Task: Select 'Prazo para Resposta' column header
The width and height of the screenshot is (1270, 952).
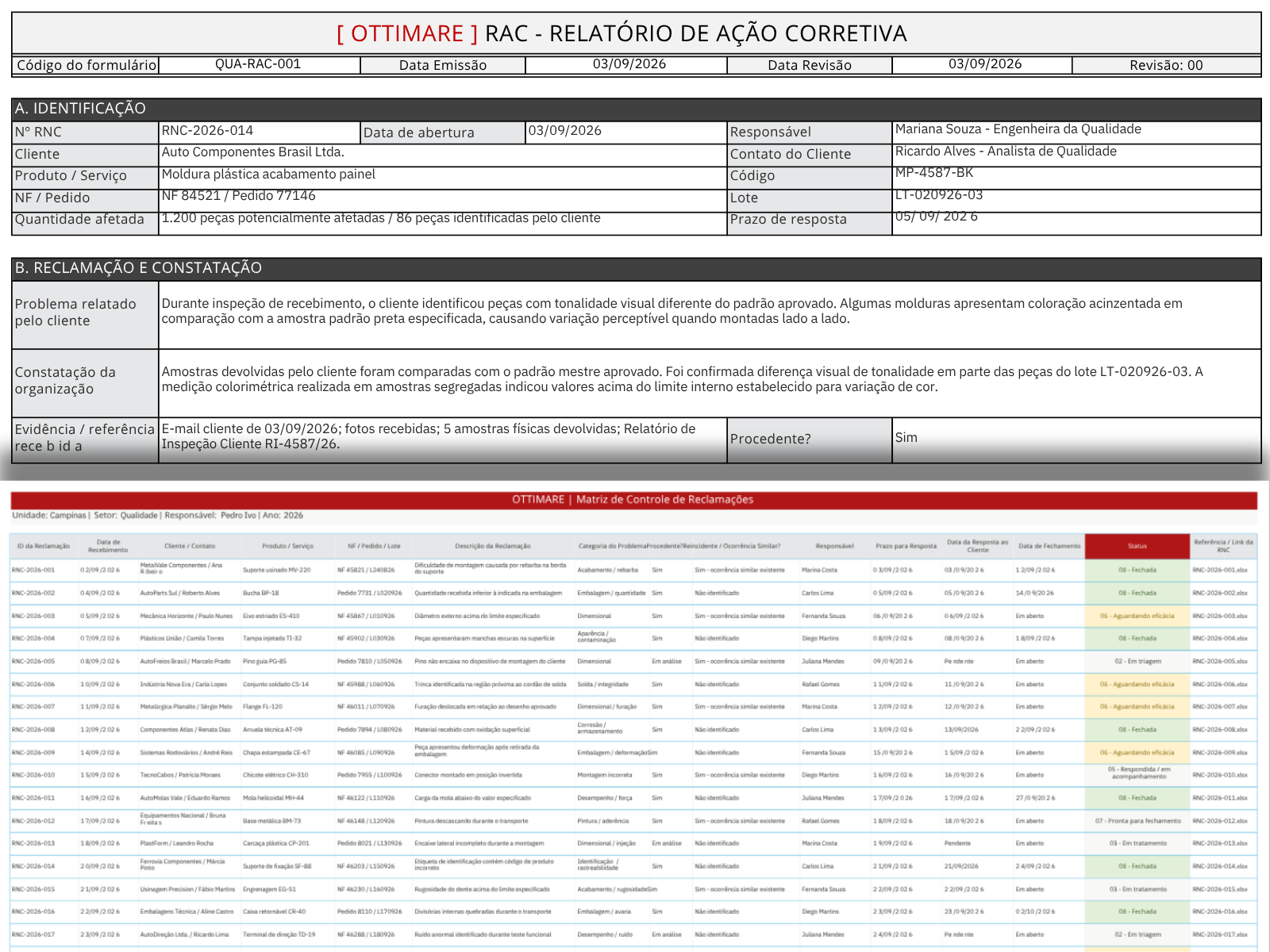Action: (906, 546)
